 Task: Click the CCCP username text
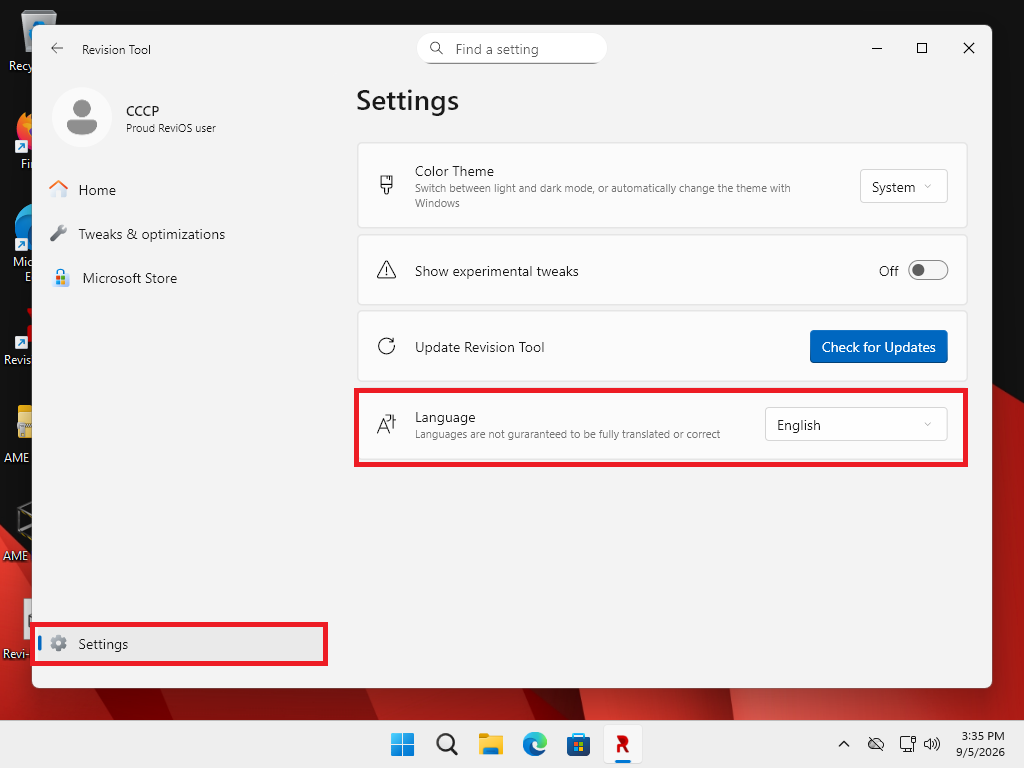click(x=142, y=111)
